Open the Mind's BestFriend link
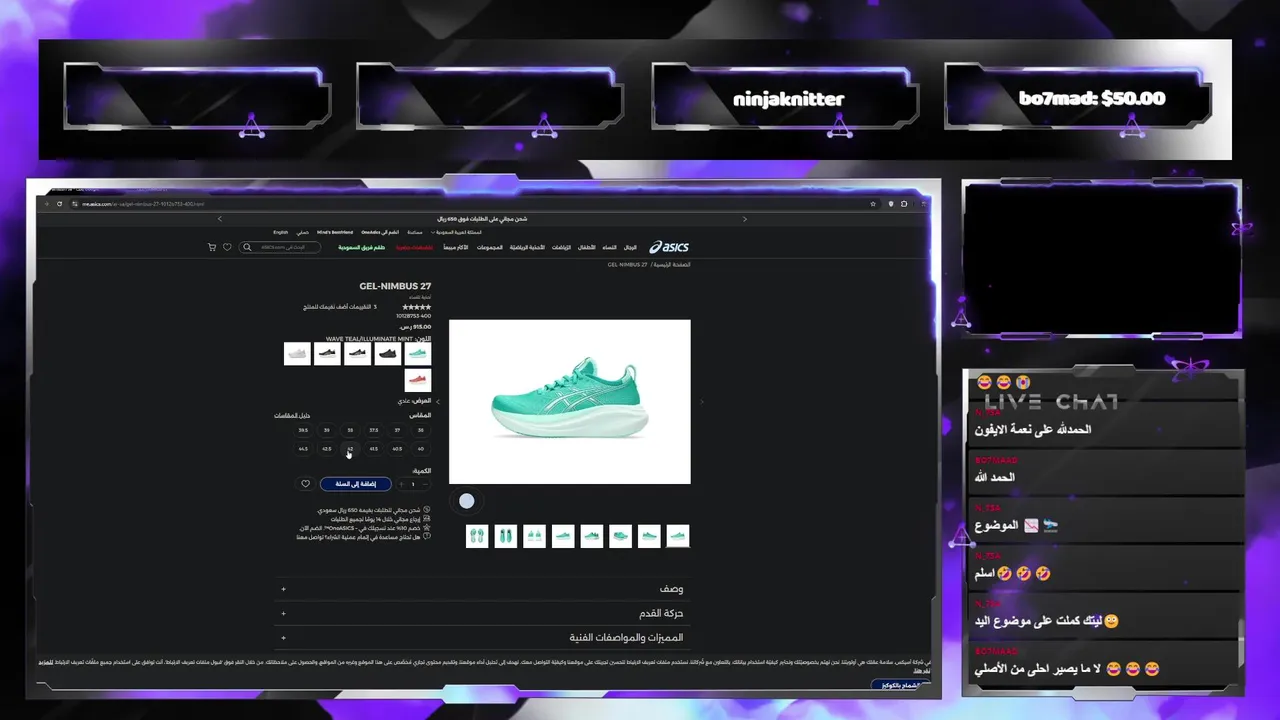The width and height of the screenshot is (1280, 720). click(335, 232)
